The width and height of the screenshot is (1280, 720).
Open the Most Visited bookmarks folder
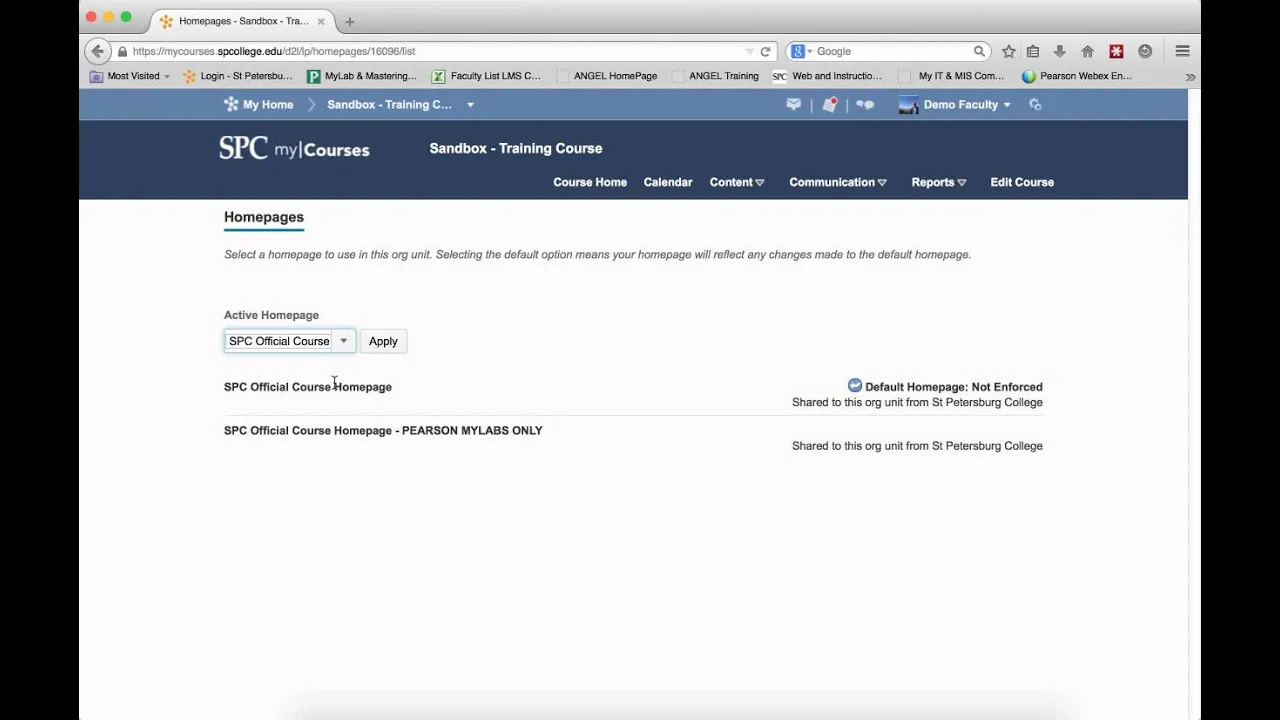130,76
